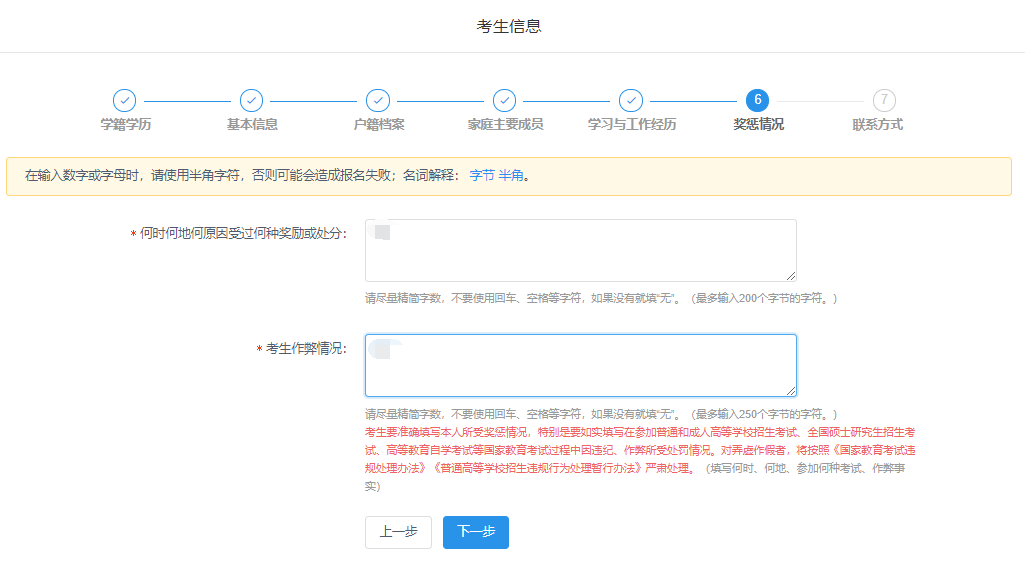The height and width of the screenshot is (564, 1025).
Task: Grab the resize handle of the 奖励或处分 textarea
Action: pos(791,275)
